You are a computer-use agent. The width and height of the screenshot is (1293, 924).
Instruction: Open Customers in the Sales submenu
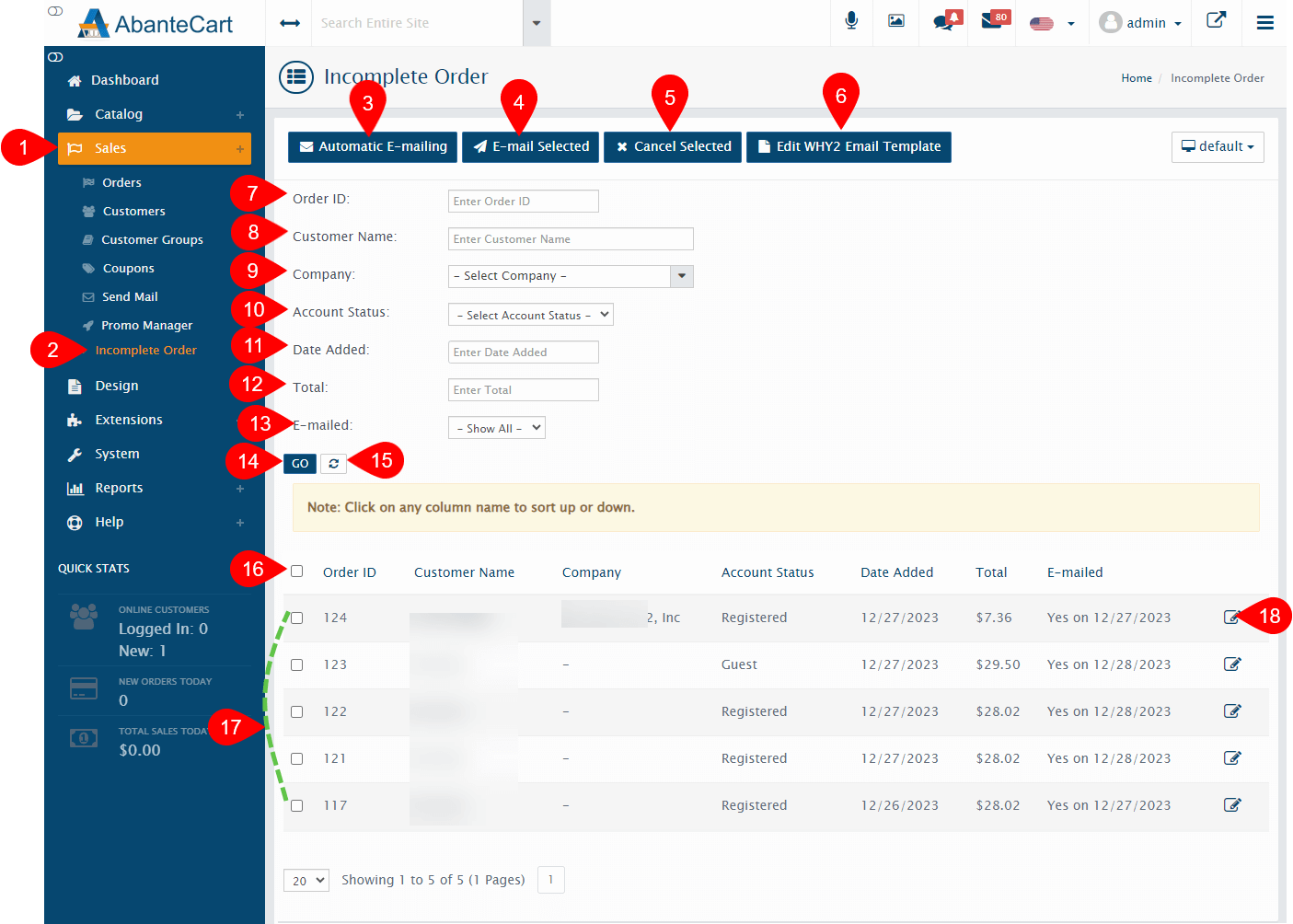click(x=133, y=211)
